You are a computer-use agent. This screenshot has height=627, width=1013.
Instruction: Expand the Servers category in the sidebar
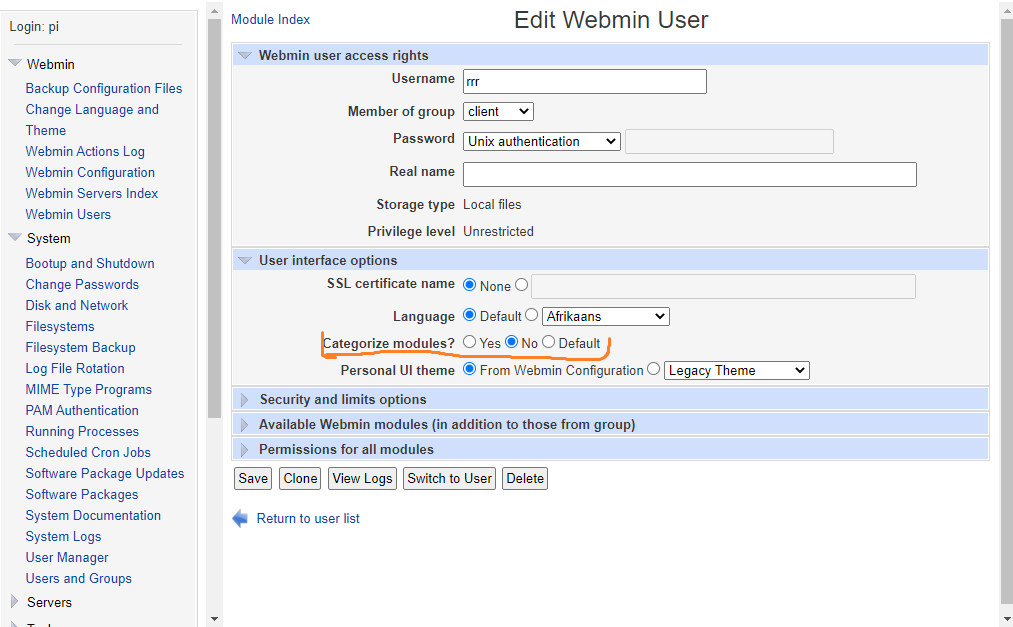[14, 602]
